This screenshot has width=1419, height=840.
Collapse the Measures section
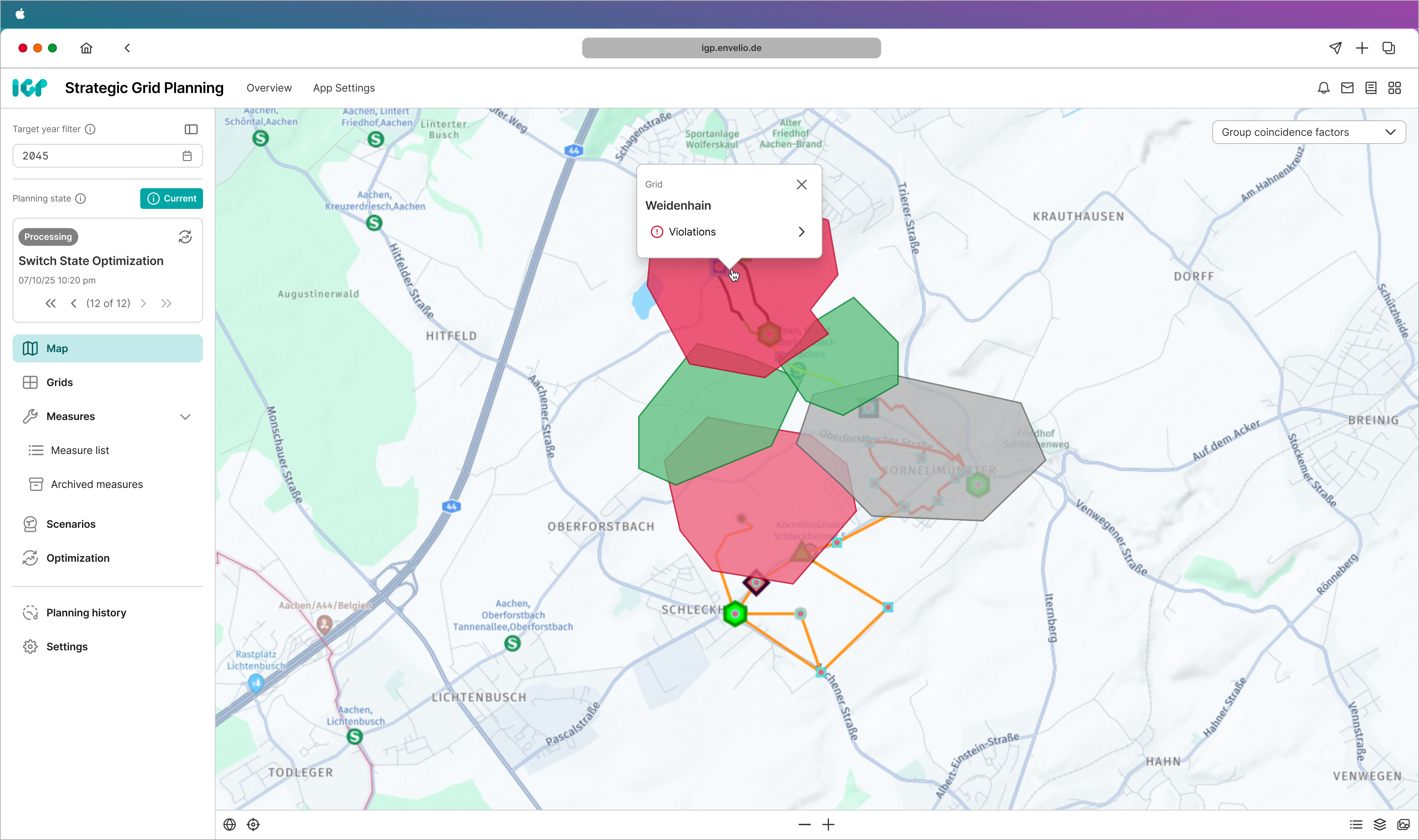[x=185, y=417]
